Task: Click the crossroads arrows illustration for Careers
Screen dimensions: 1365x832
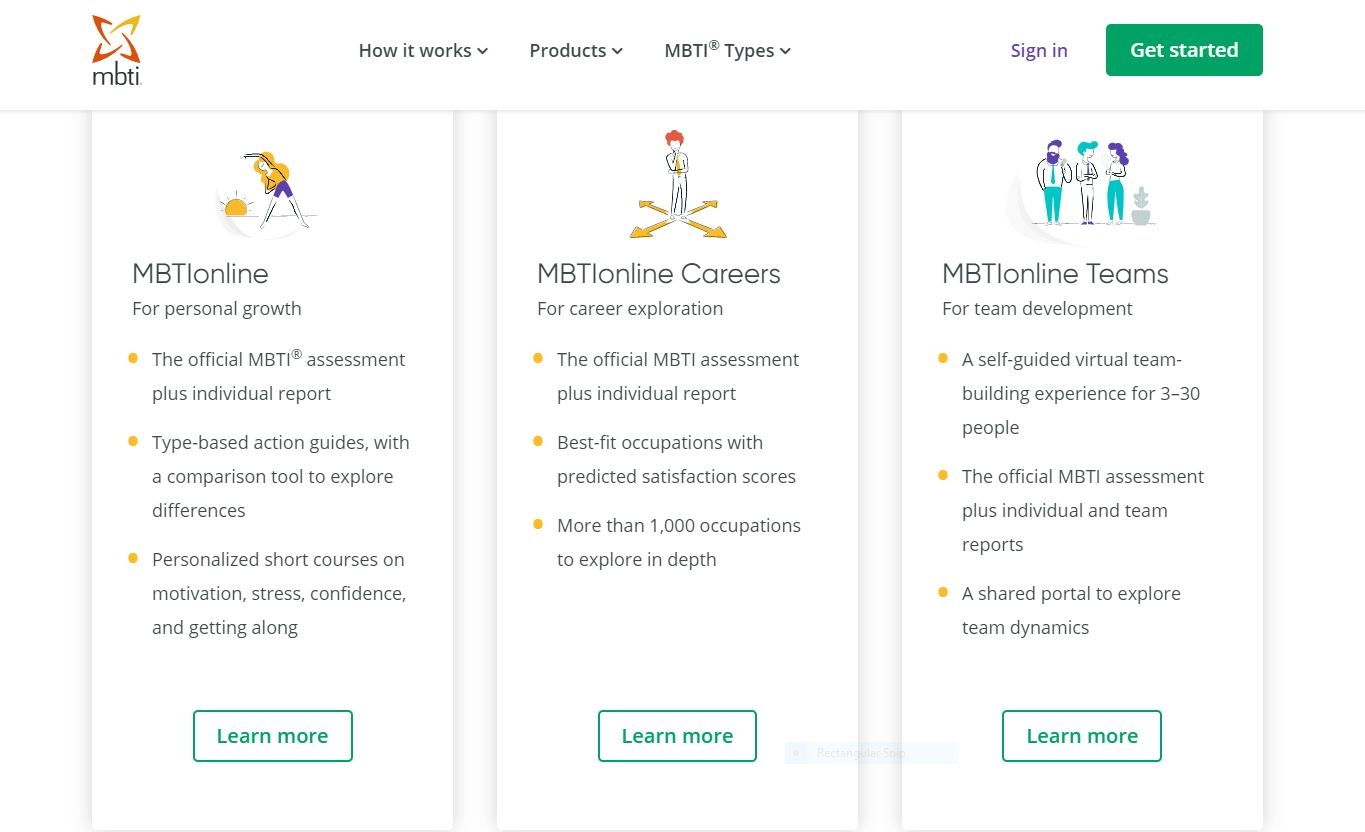Action: 678,186
